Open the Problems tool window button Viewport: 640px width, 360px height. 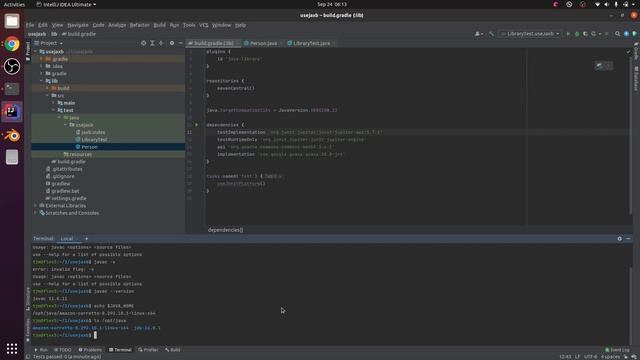click(x=90, y=350)
